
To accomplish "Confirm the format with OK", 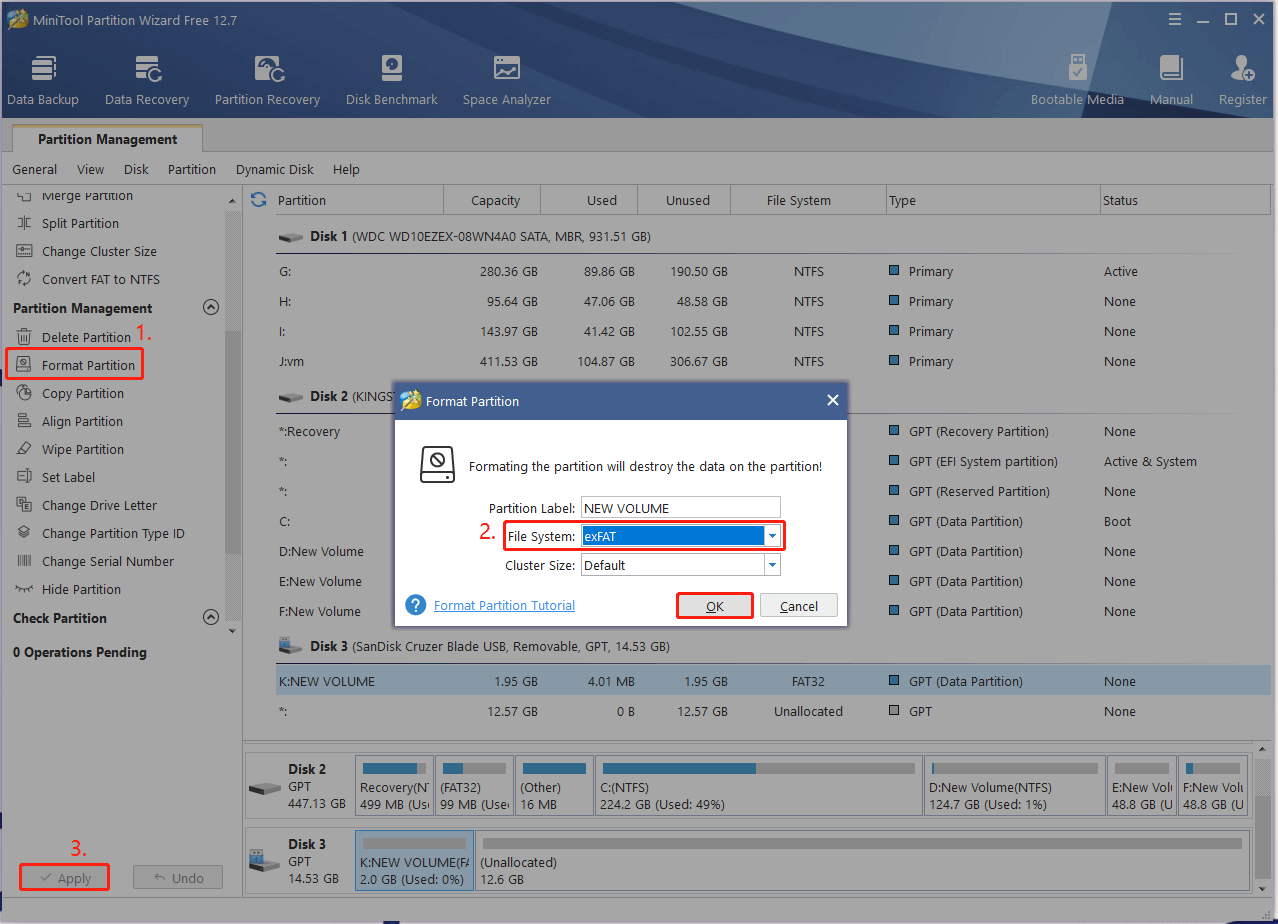I will tap(715, 606).
